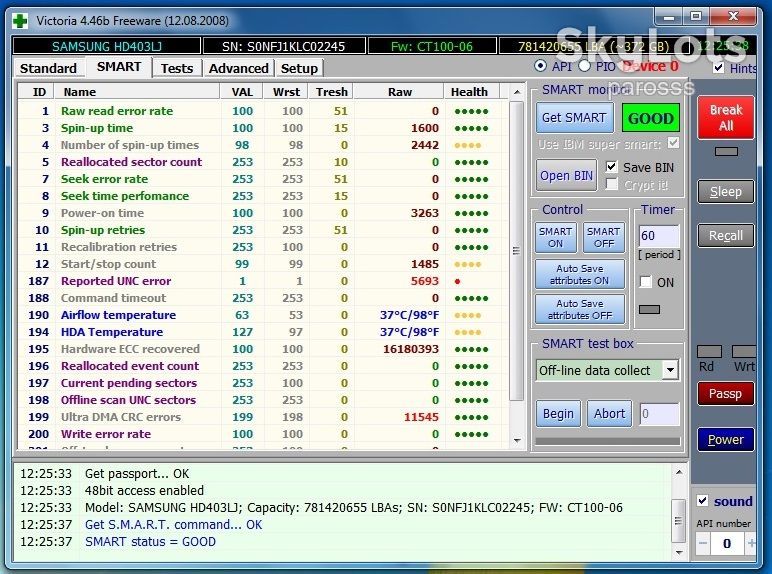Viewport: 772px width, 574px height.
Task: Select the Raw read error rate row
Action: coord(263,111)
